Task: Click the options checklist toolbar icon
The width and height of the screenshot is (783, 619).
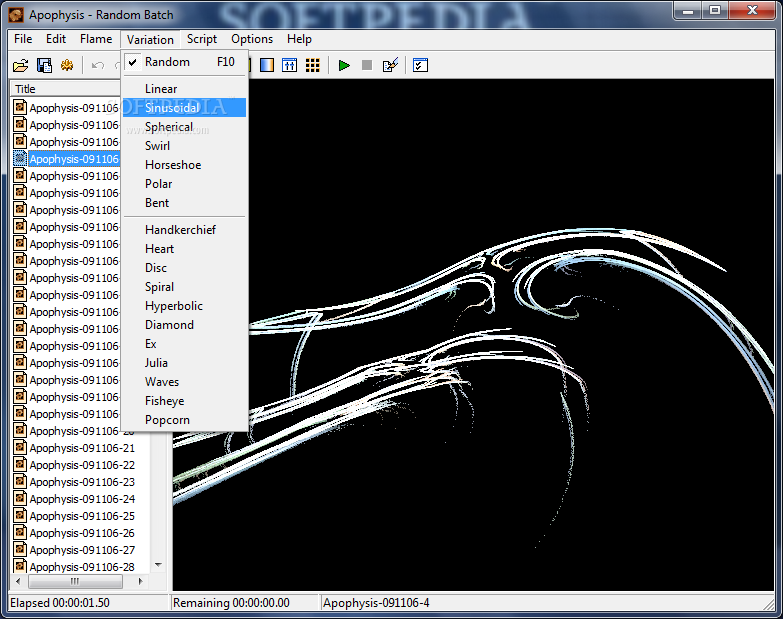Action: coord(420,65)
